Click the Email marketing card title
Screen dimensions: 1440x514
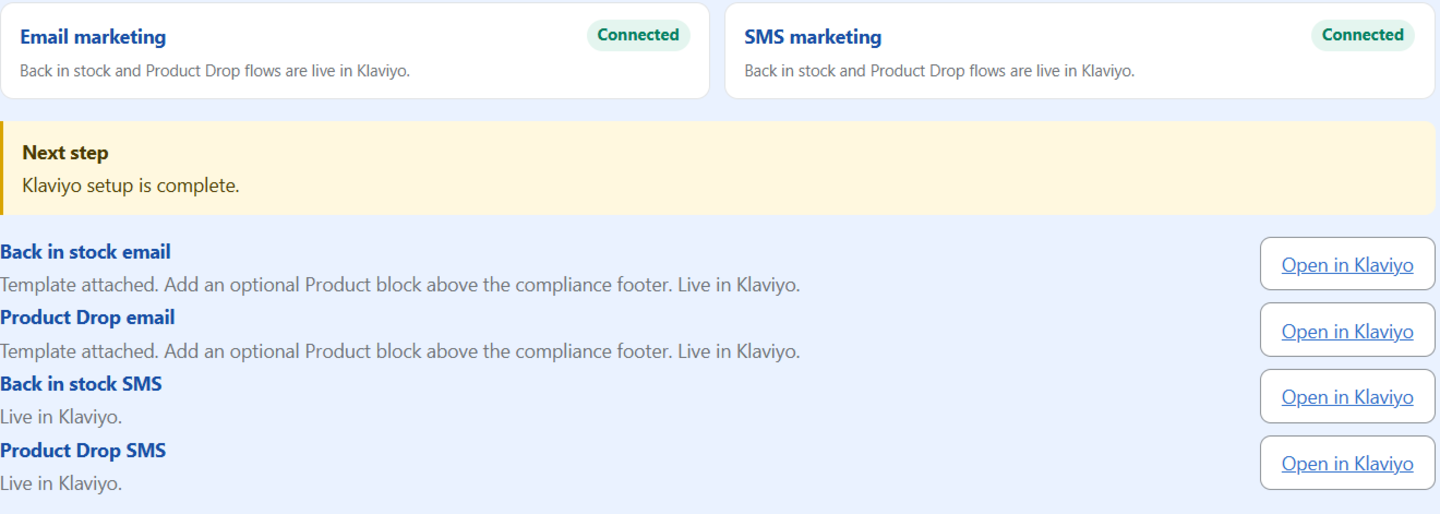coord(93,37)
